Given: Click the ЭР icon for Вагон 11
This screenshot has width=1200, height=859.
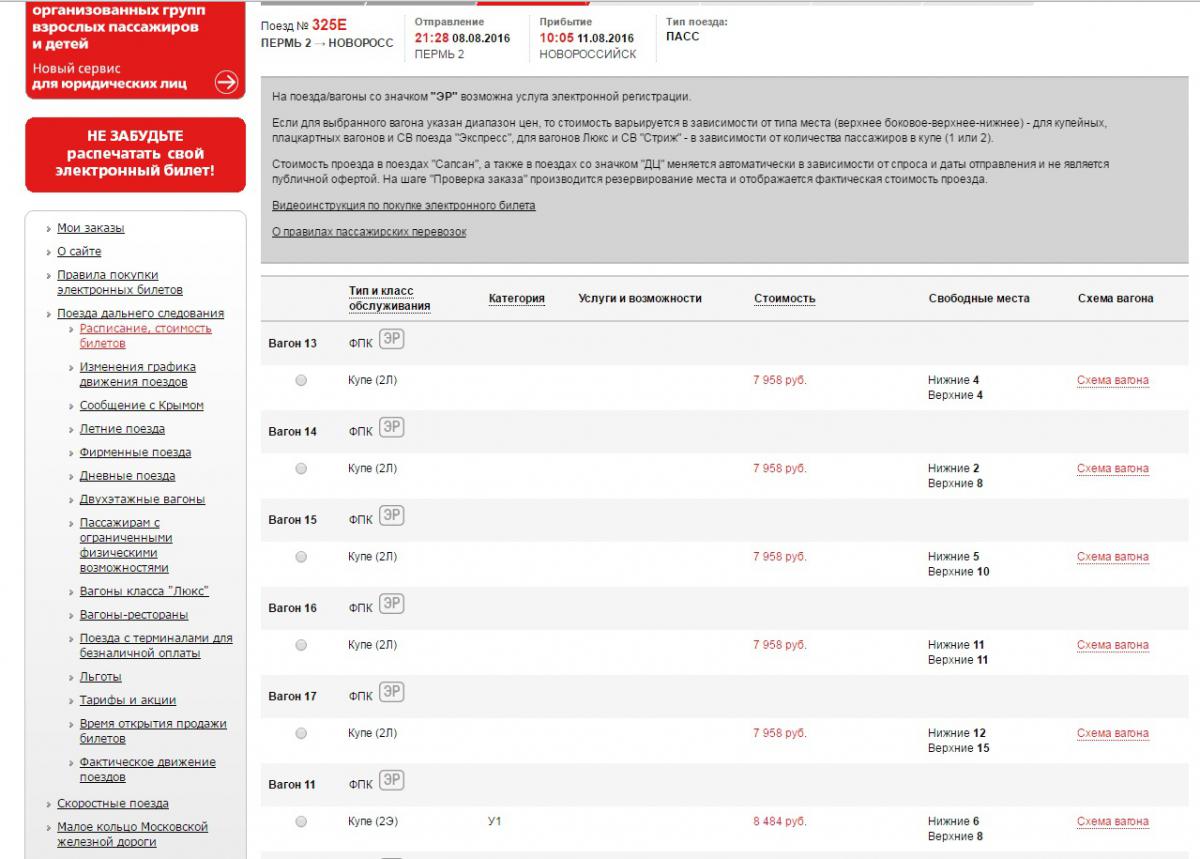Looking at the screenshot, I should coord(392,782).
